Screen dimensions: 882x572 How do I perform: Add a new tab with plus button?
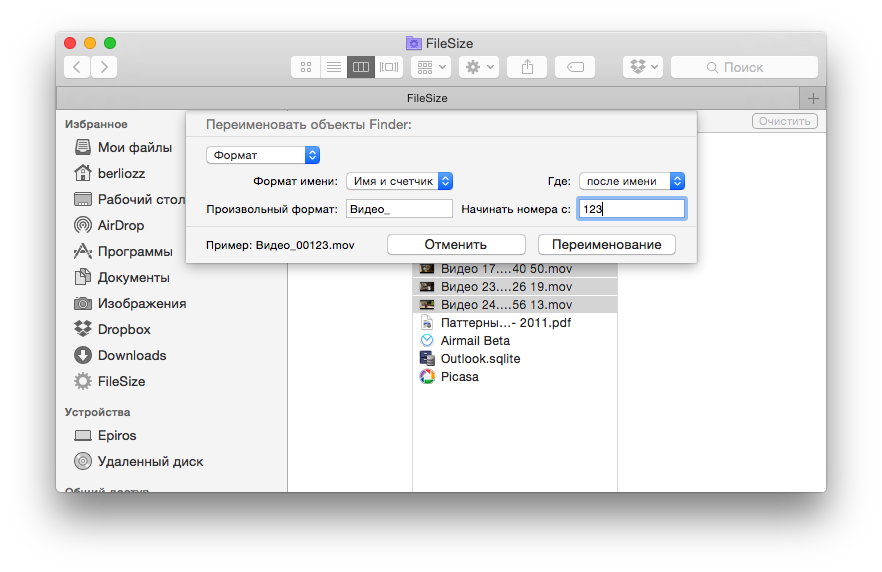point(812,98)
